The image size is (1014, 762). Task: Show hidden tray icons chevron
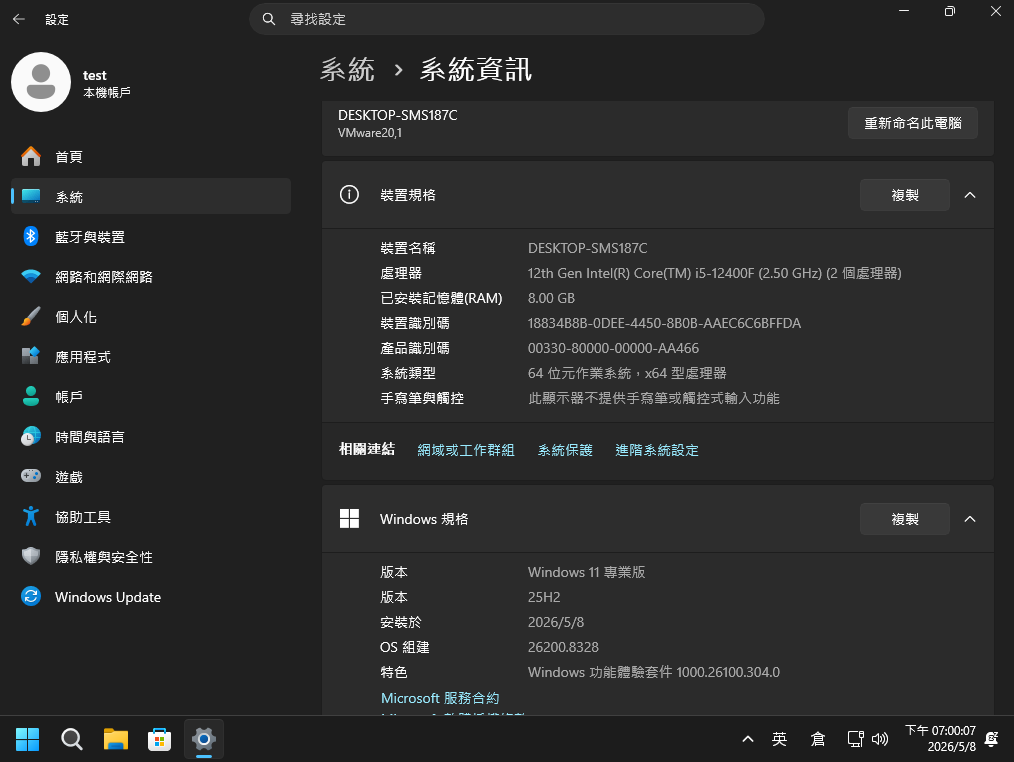(x=748, y=739)
